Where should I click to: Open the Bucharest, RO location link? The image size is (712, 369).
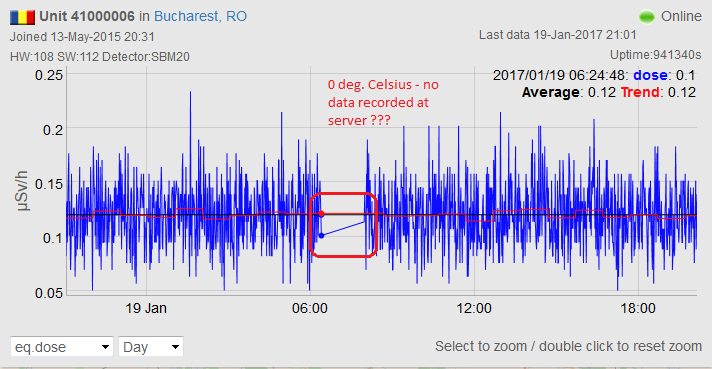(x=200, y=16)
